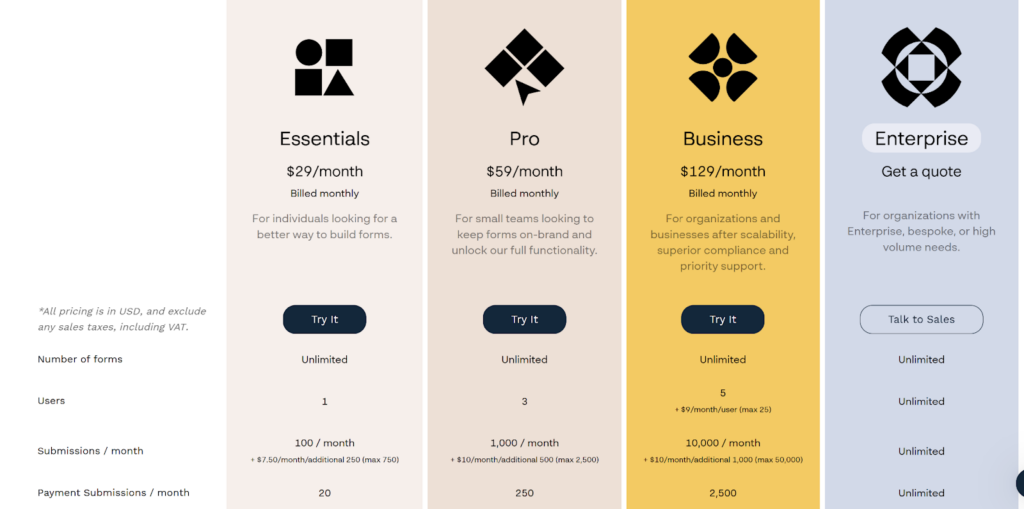Click Try It under the Pro plan
The image size is (1024, 509).
click(524, 320)
